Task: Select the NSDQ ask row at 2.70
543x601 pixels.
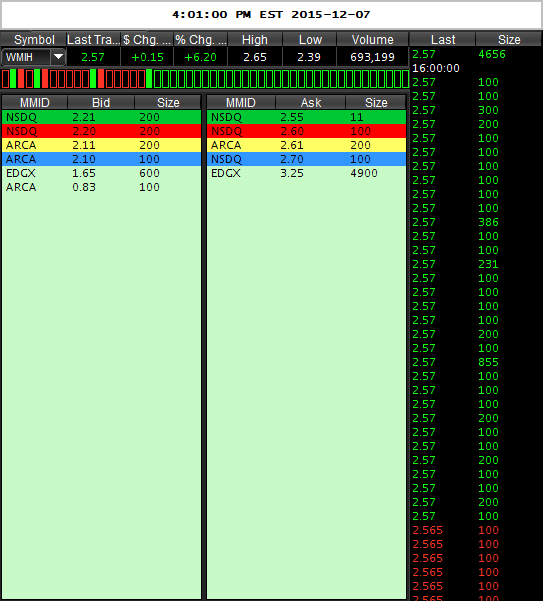Action: click(x=306, y=159)
